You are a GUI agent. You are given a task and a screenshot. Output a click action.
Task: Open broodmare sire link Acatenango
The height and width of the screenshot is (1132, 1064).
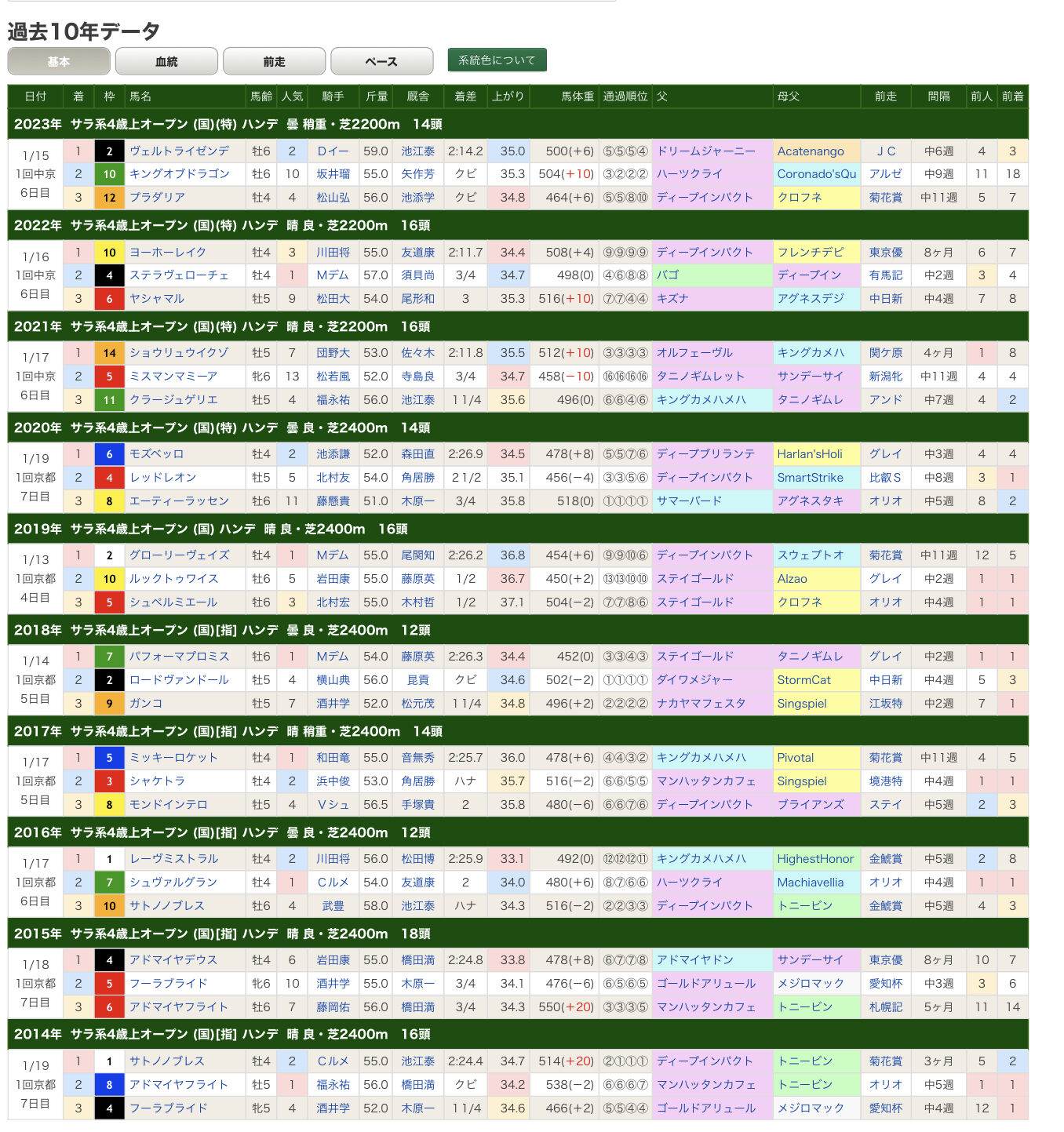[811, 151]
